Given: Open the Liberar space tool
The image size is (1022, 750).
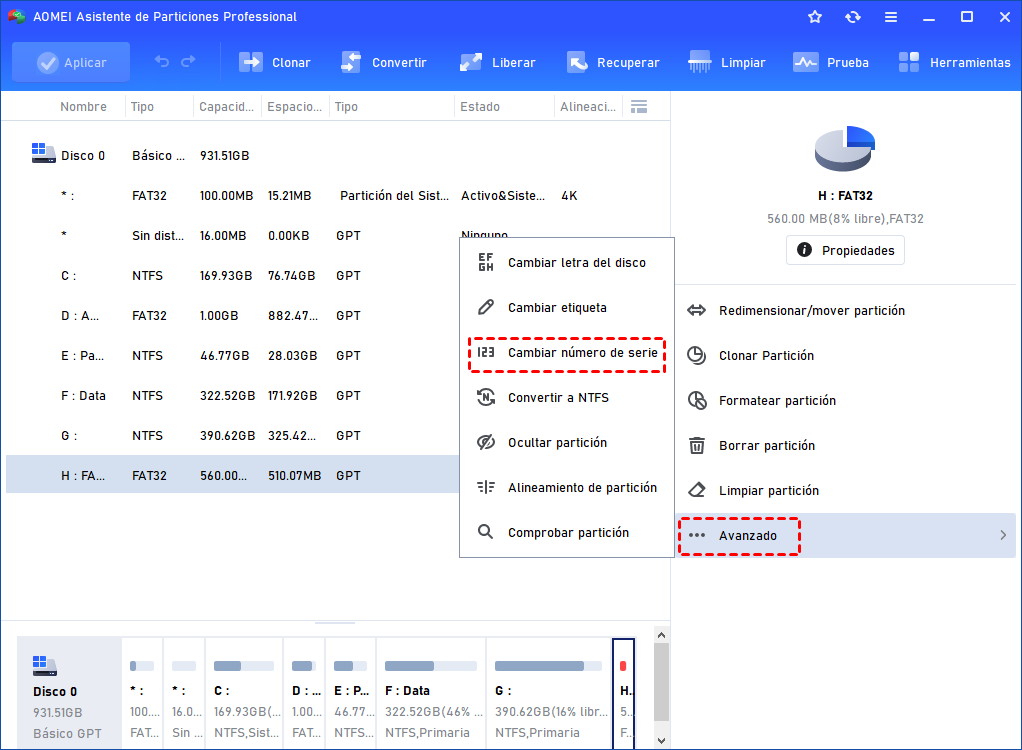Looking at the screenshot, I should pos(497,63).
